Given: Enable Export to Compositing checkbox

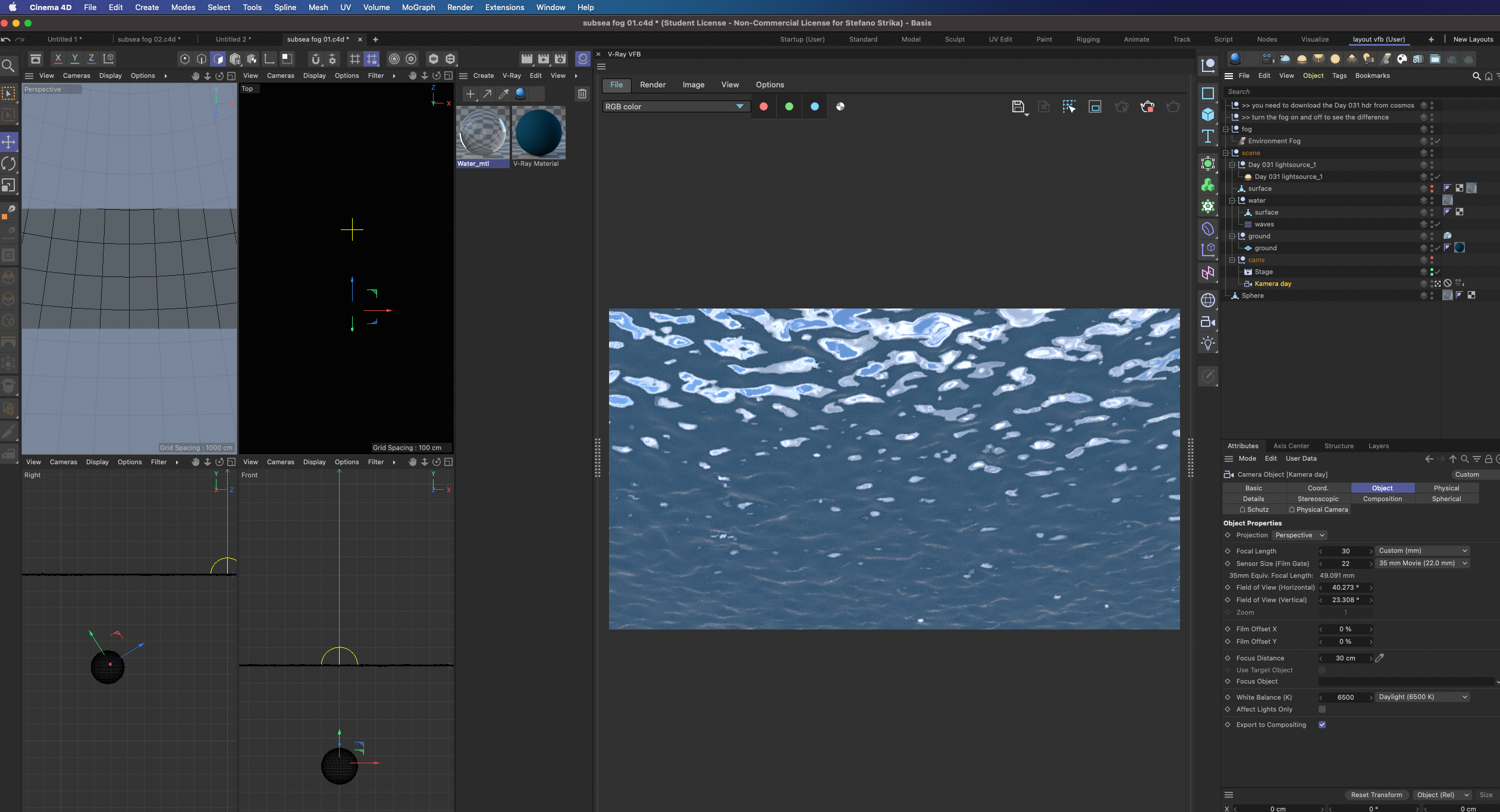Looking at the screenshot, I should (x=1322, y=724).
